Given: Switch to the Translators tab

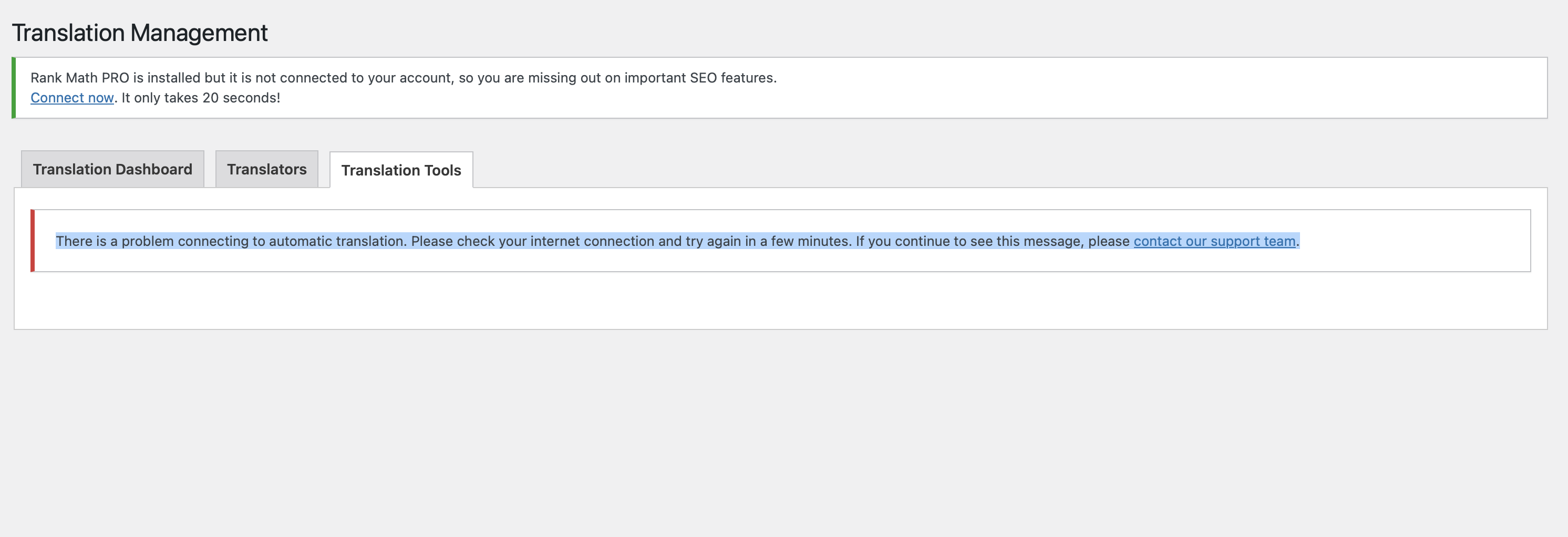Looking at the screenshot, I should [266, 169].
